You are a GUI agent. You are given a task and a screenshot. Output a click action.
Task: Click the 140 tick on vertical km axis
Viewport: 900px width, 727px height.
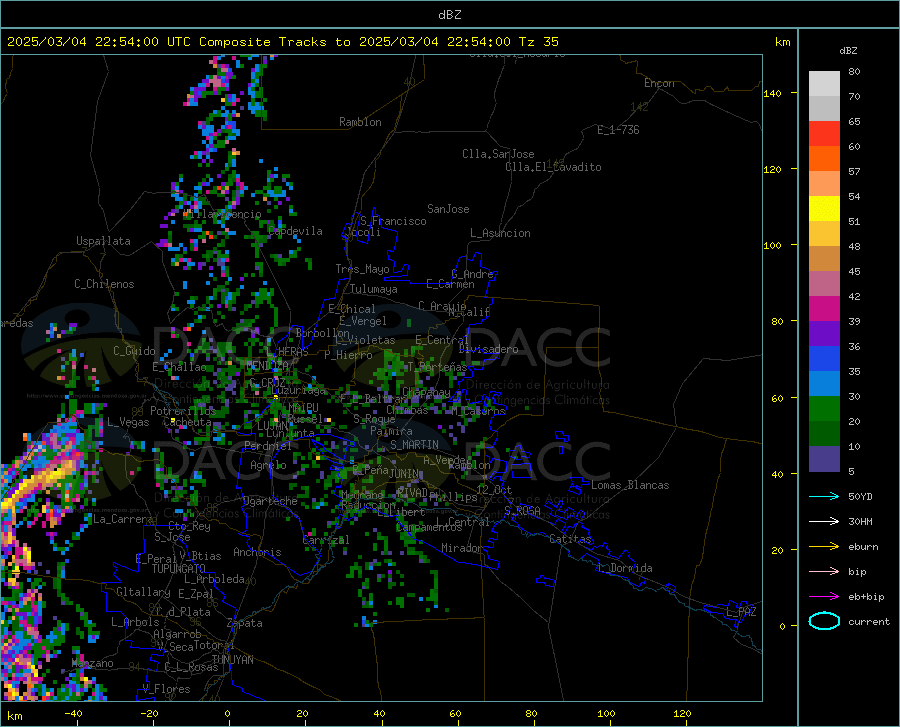coord(772,93)
